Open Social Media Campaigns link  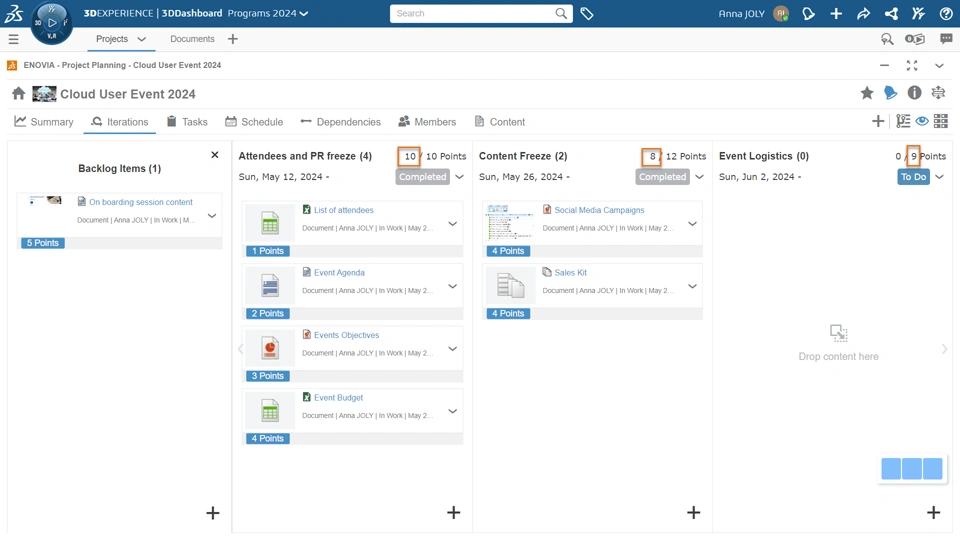point(599,210)
